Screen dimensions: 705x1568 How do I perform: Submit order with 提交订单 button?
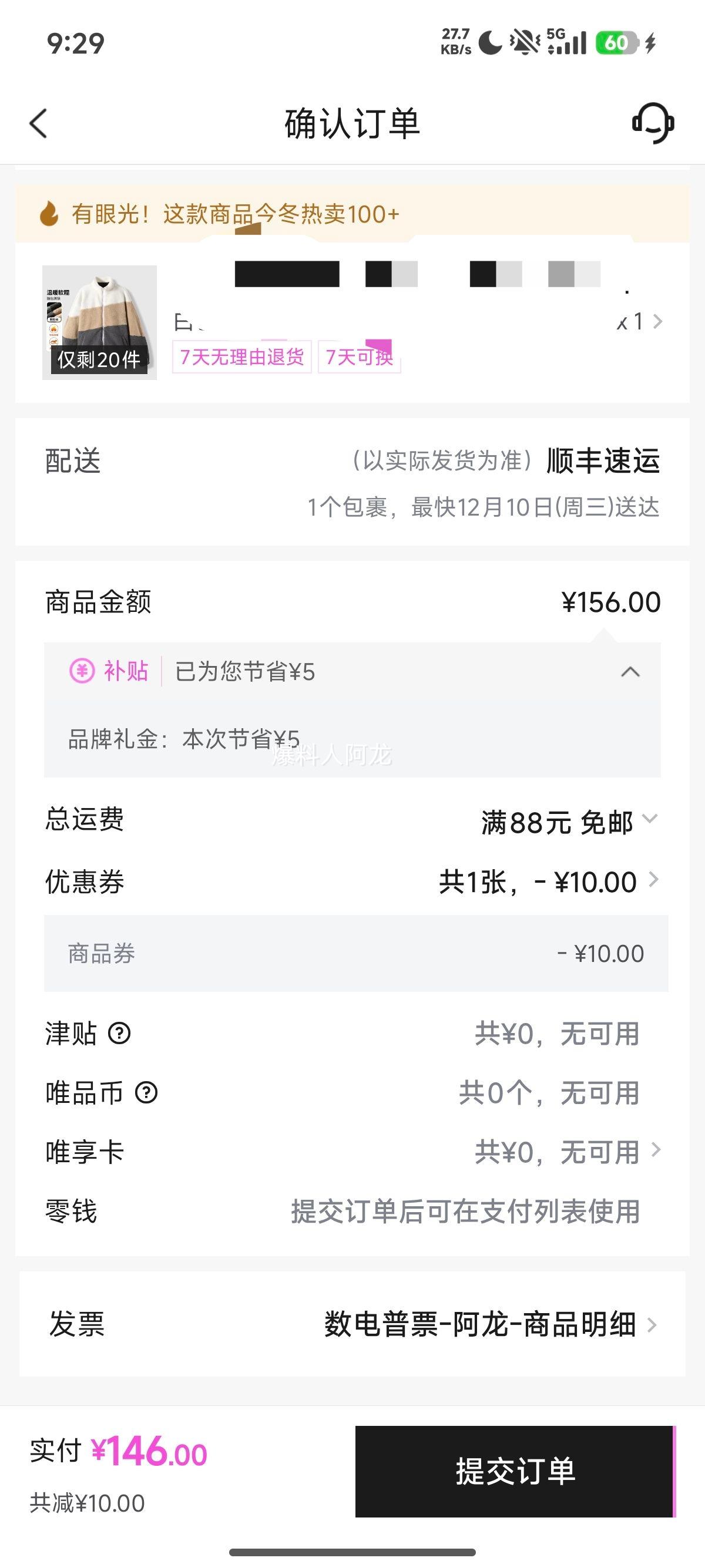(515, 1471)
